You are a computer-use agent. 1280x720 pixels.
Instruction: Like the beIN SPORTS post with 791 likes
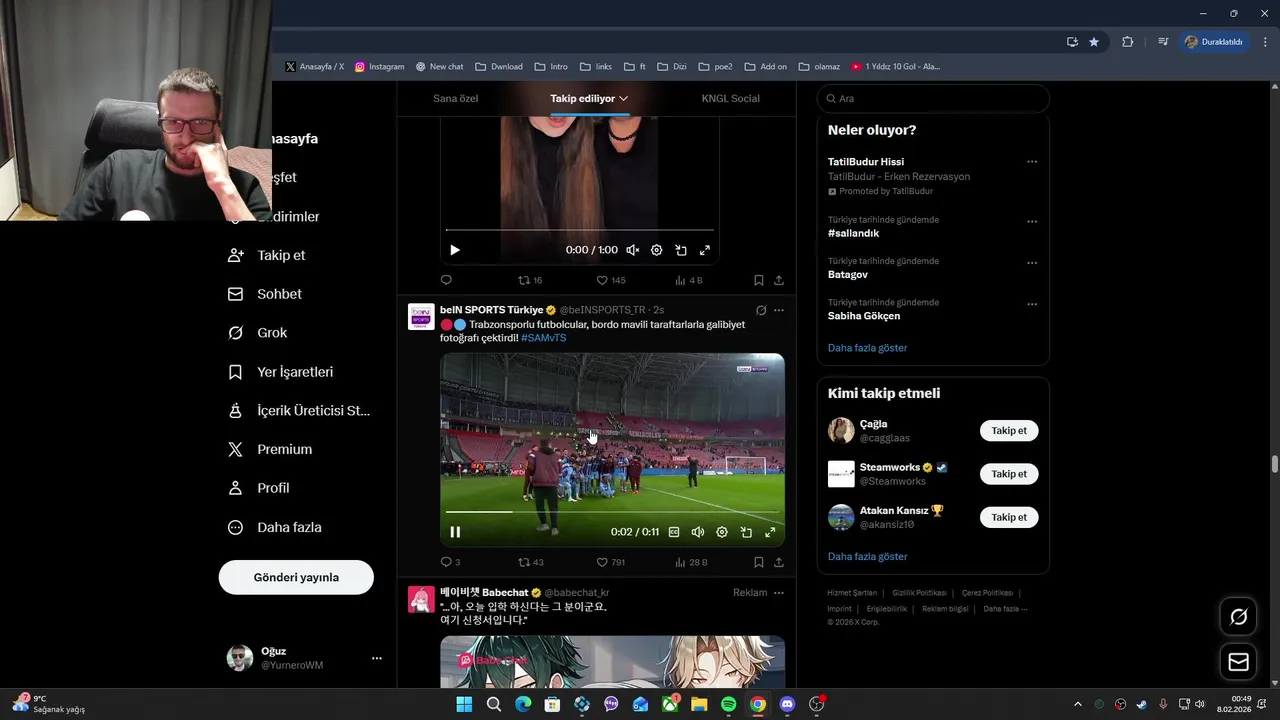pos(611,562)
